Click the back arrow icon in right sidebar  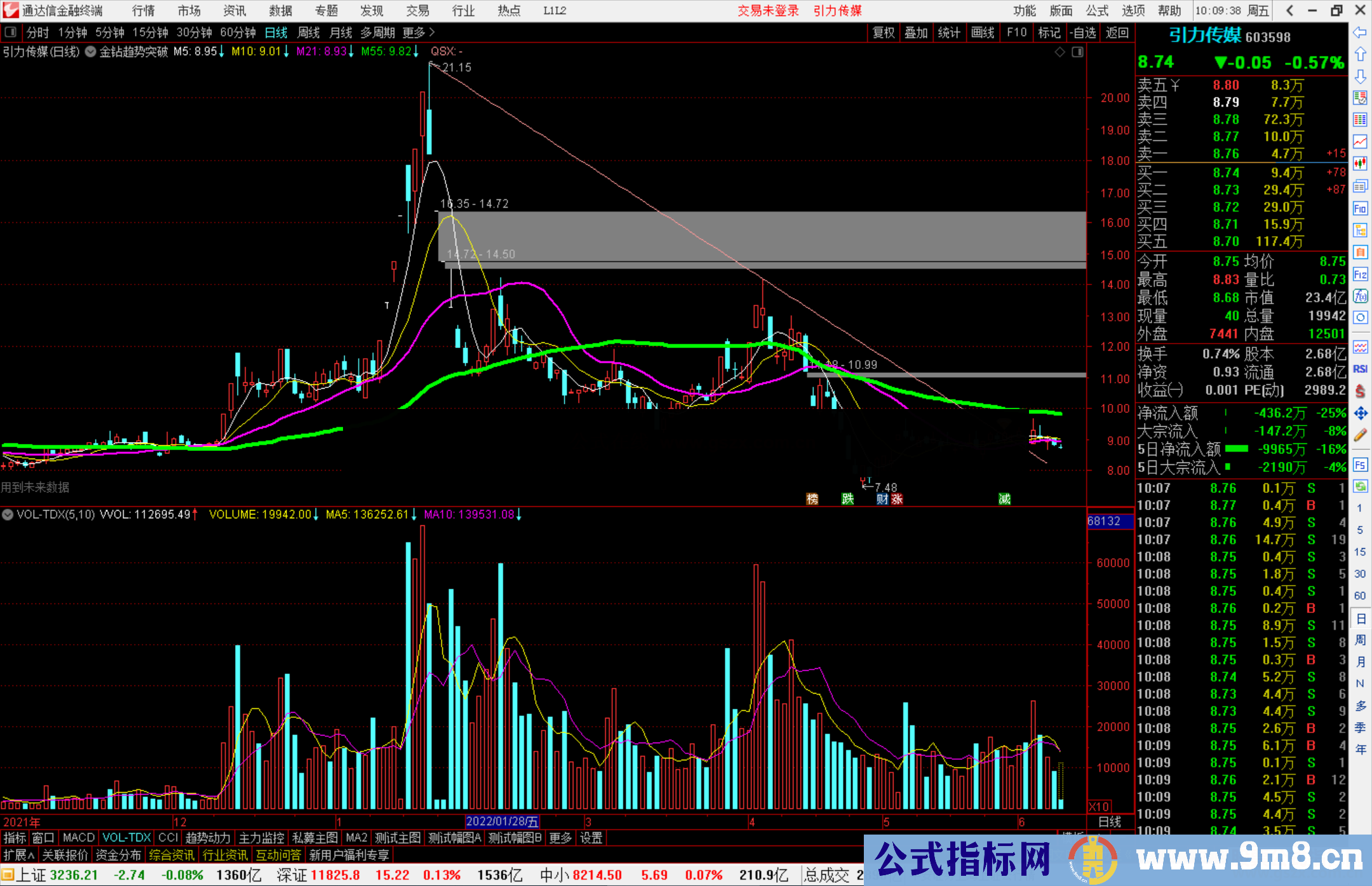pos(1360,32)
